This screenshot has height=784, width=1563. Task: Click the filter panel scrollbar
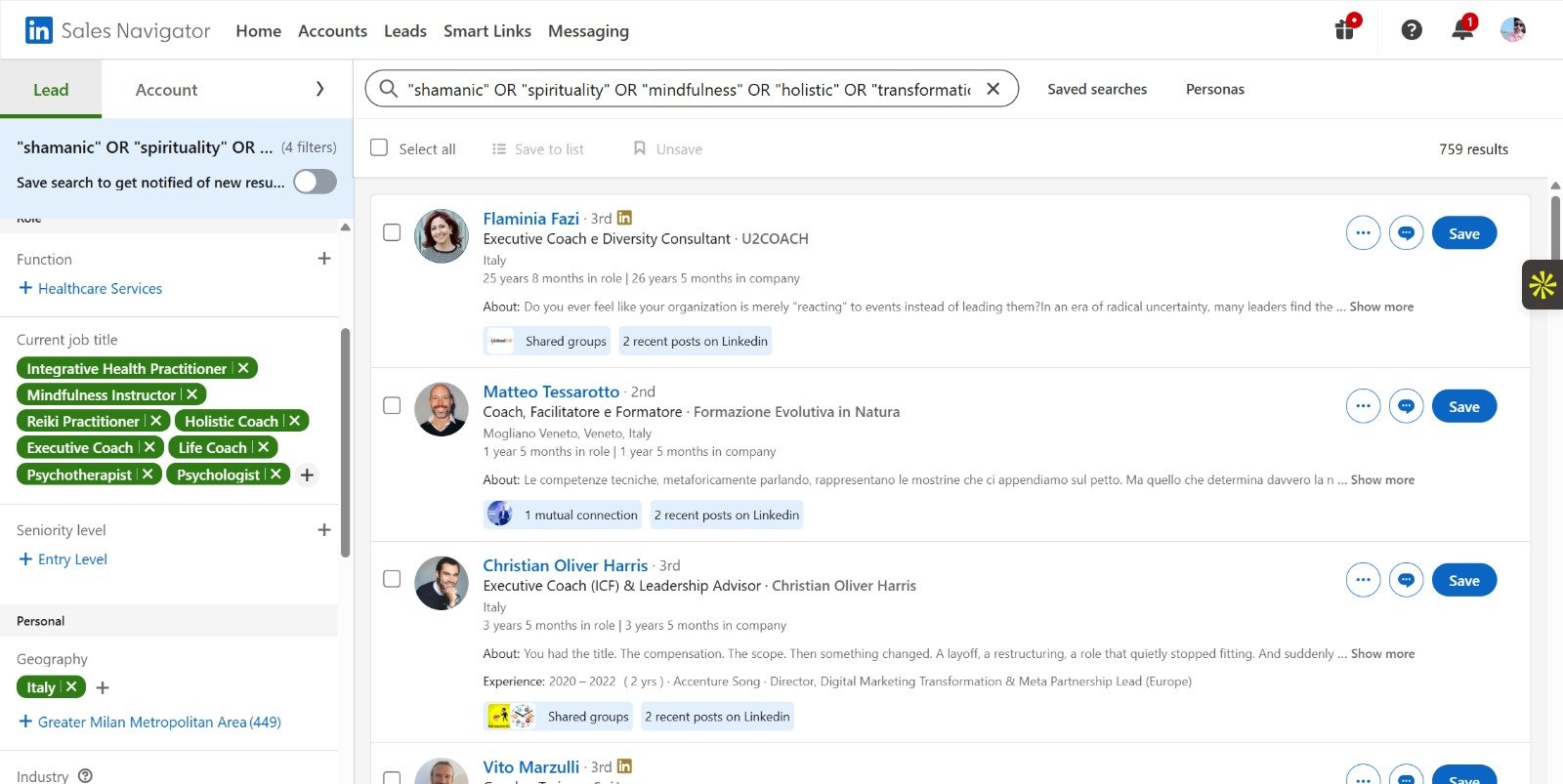pyautogui.click(x=345, y=442)
